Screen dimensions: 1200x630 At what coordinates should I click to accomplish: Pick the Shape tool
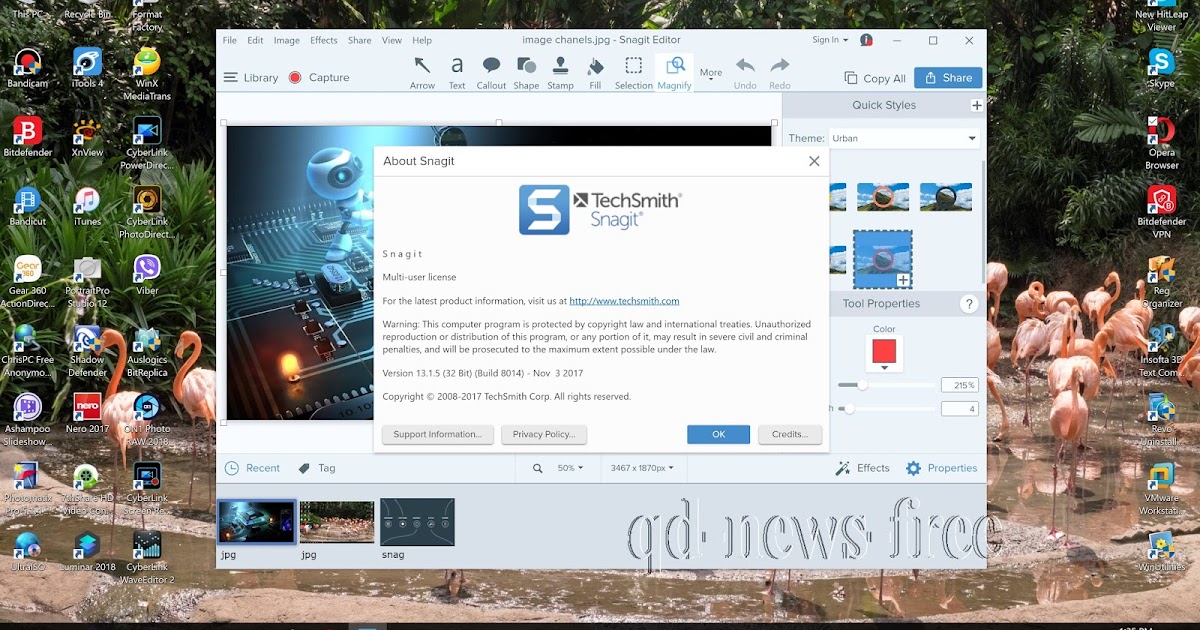pyautogui.click(x=526, y=73)
